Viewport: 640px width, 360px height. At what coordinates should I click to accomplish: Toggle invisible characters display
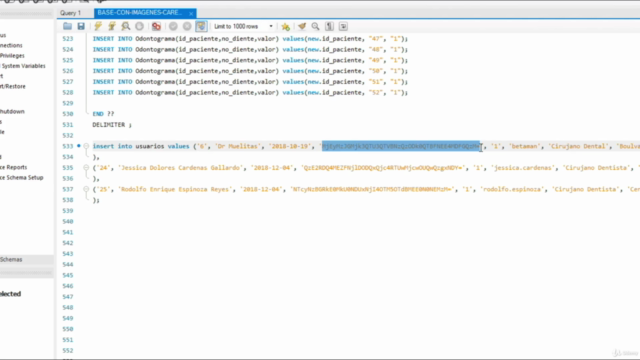(x=329, y=27)
